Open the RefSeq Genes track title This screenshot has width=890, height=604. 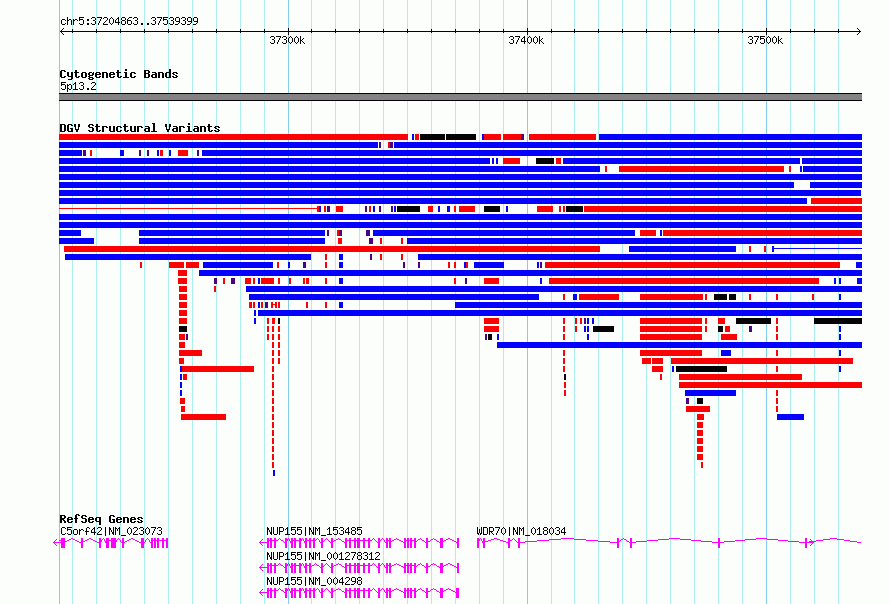tap(101, 519)
